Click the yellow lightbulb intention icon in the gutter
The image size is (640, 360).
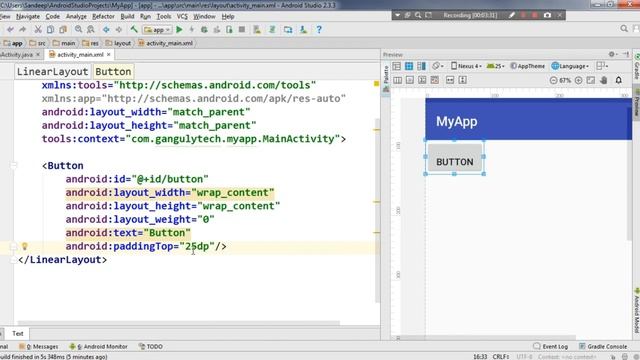(x=24, y=246)
